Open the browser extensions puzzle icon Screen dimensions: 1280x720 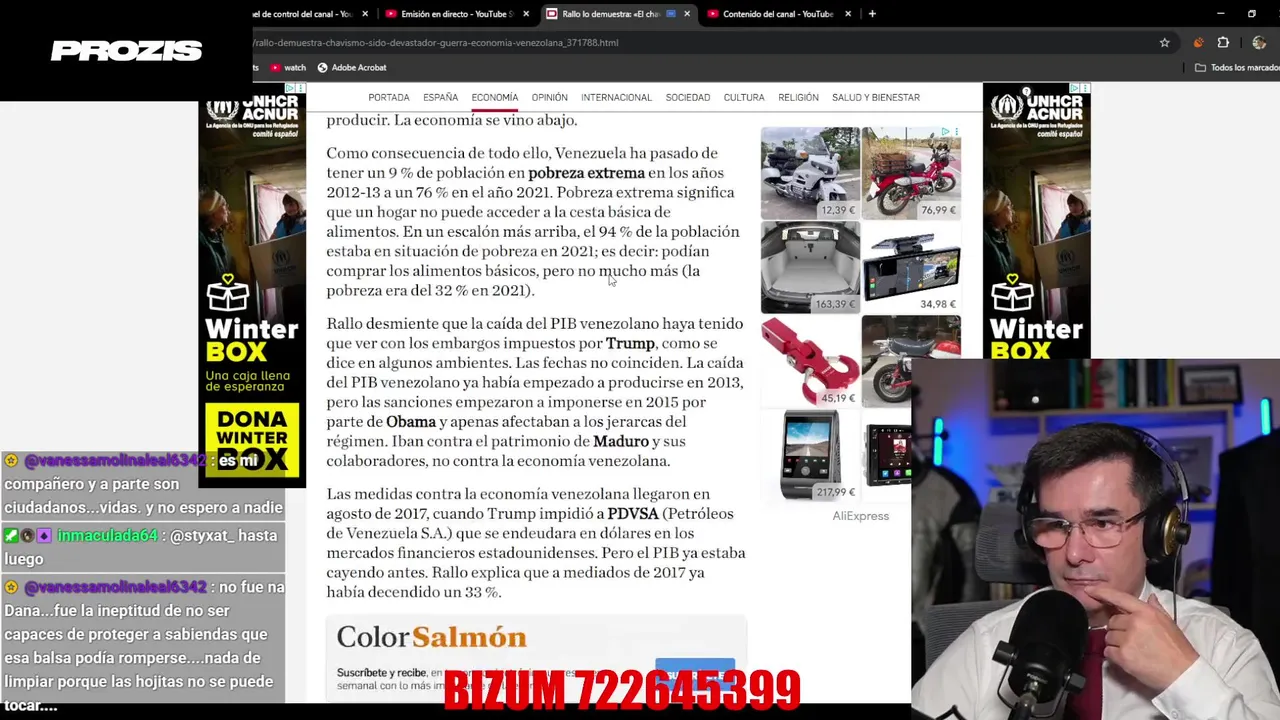[x=1223, y=43]
